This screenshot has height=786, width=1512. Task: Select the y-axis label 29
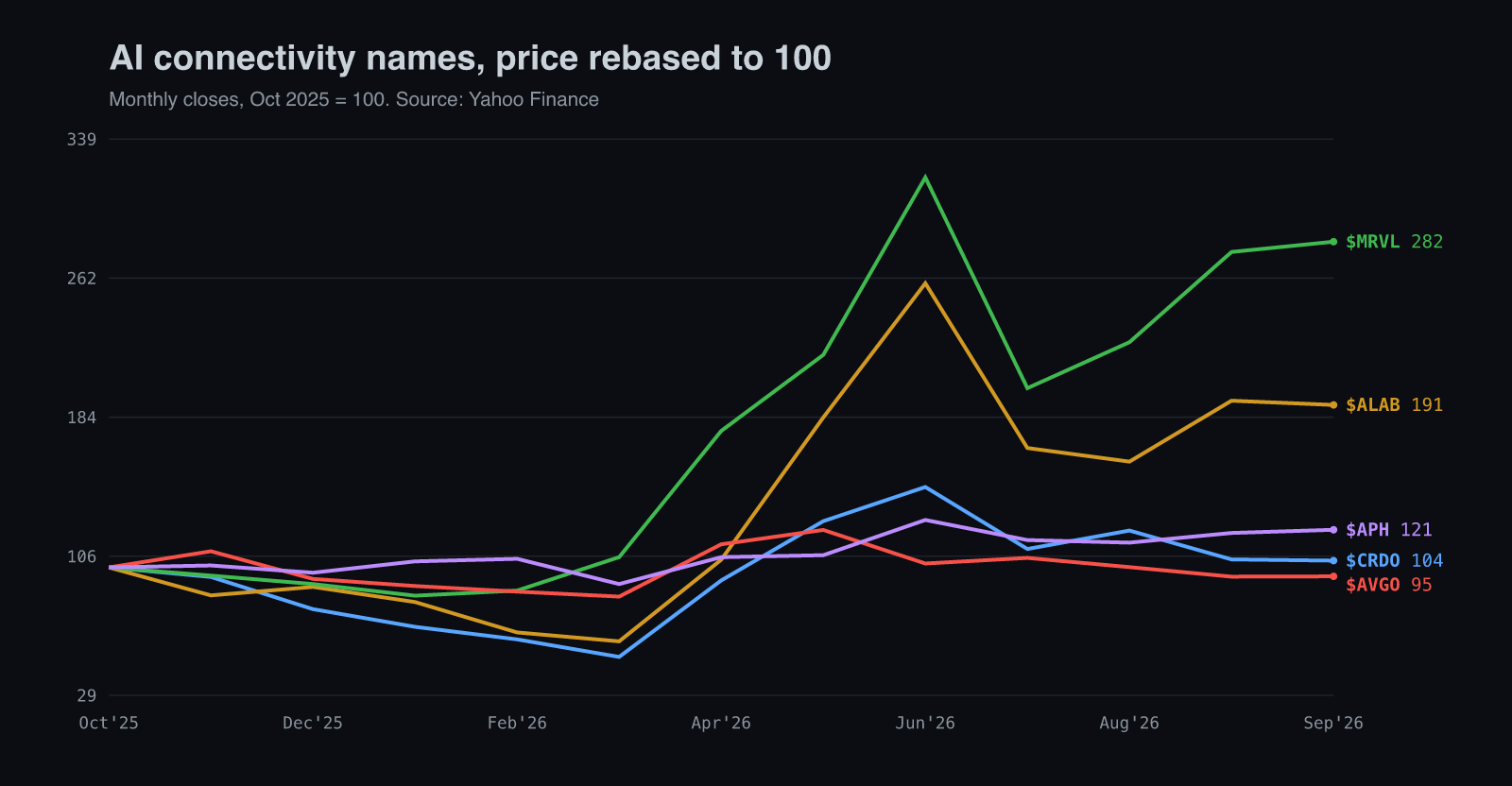coord(87,695)
